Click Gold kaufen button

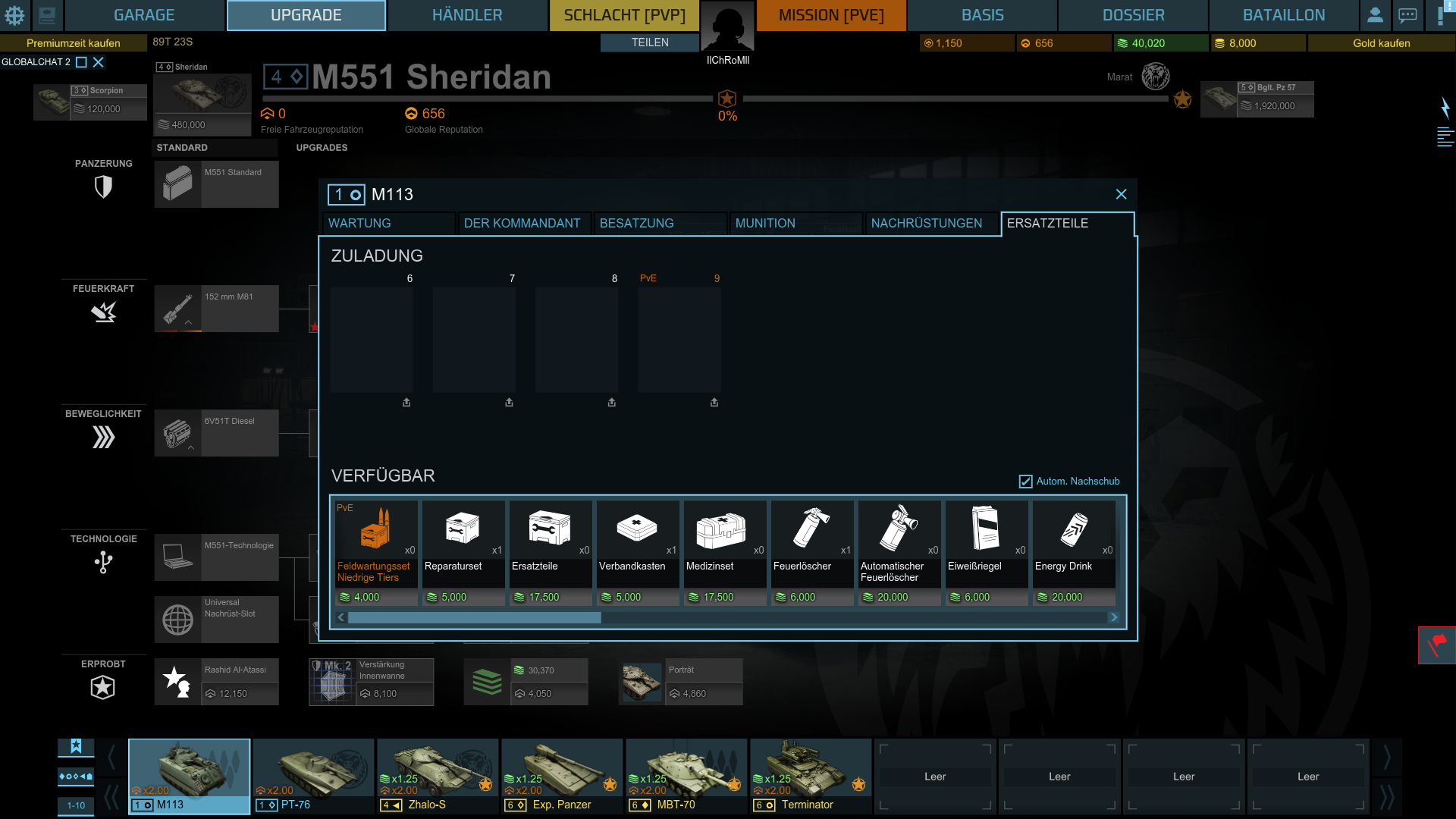click(1382, 43)
